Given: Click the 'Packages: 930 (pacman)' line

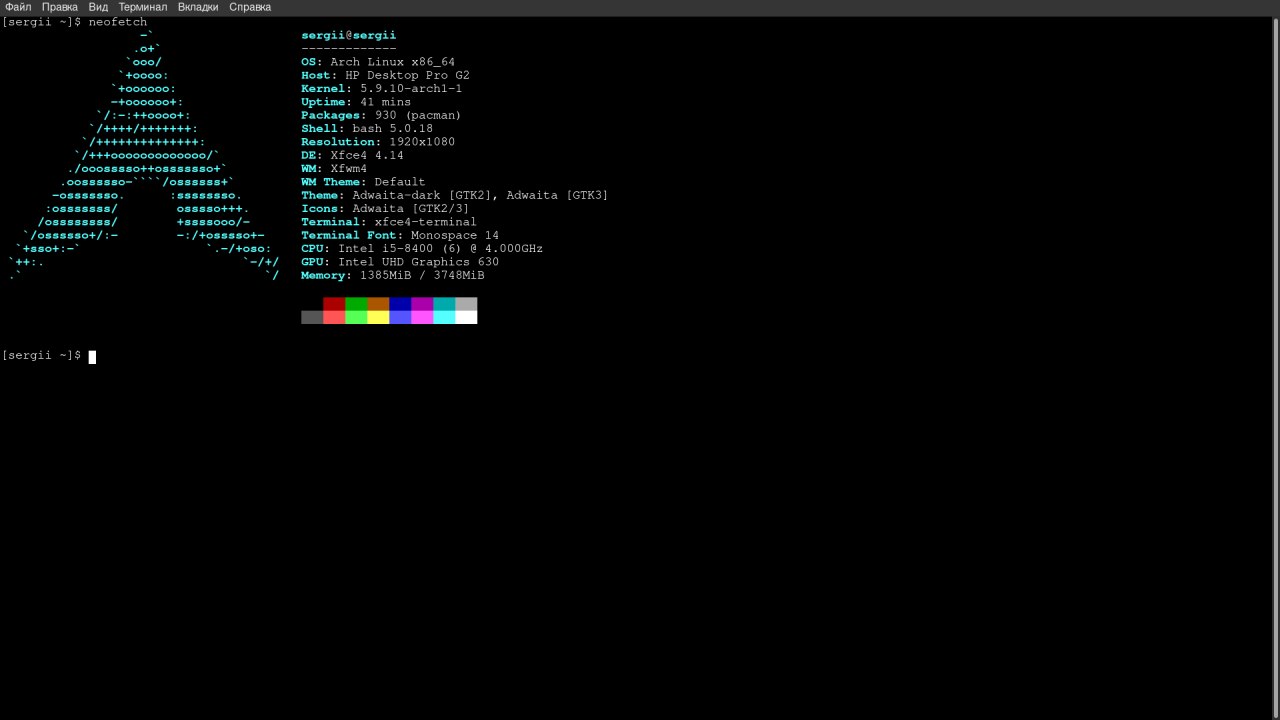Looking at the screenshot, I should (x=381, y=115).
